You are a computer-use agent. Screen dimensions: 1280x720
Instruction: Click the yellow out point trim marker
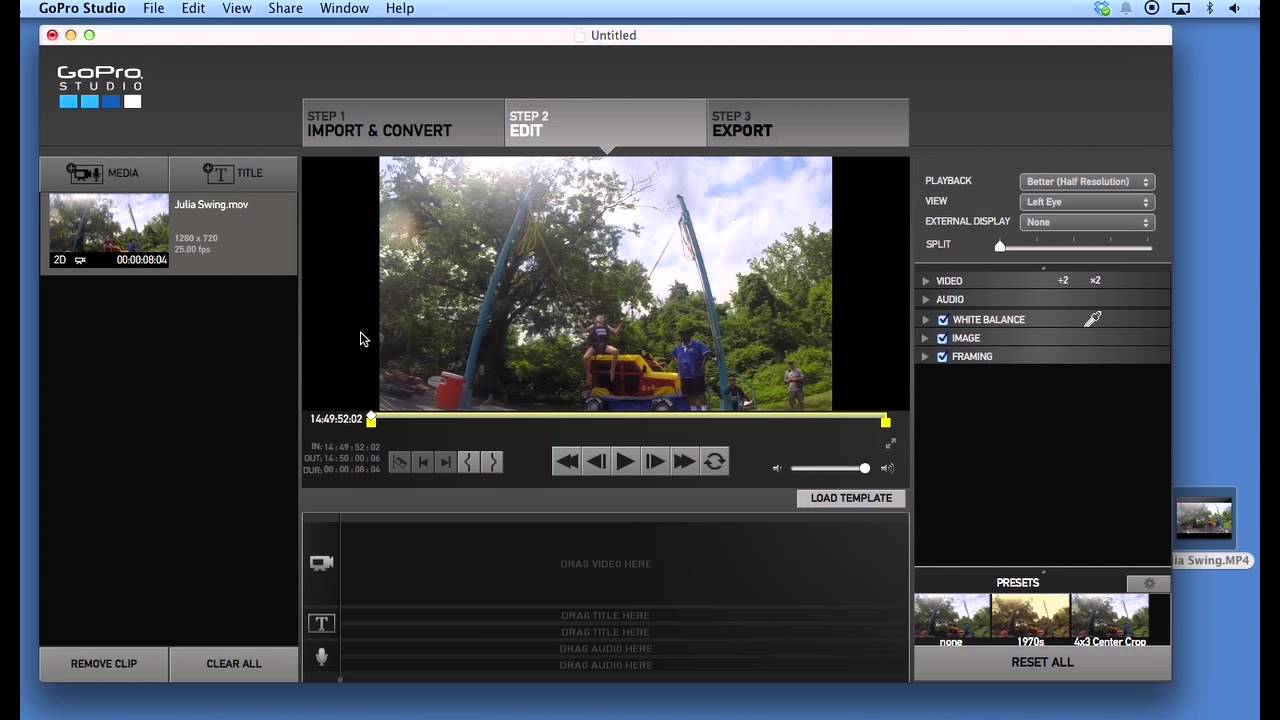(x=885, y=421)
